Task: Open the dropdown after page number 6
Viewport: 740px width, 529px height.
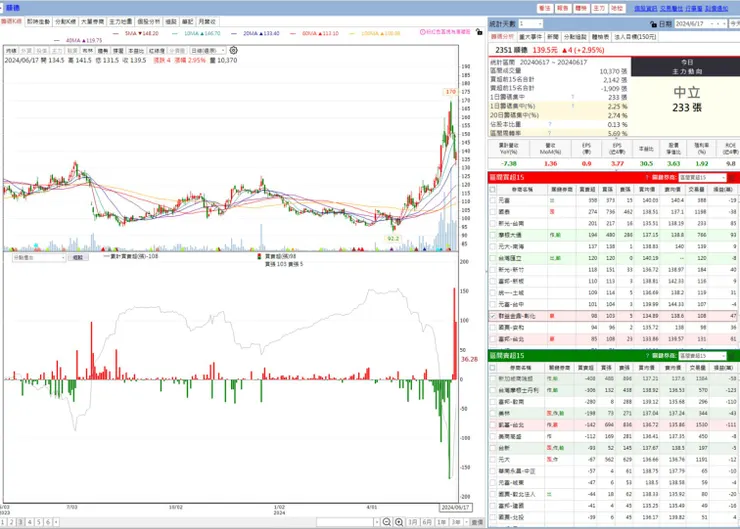Action: click(x=56, y=522)
